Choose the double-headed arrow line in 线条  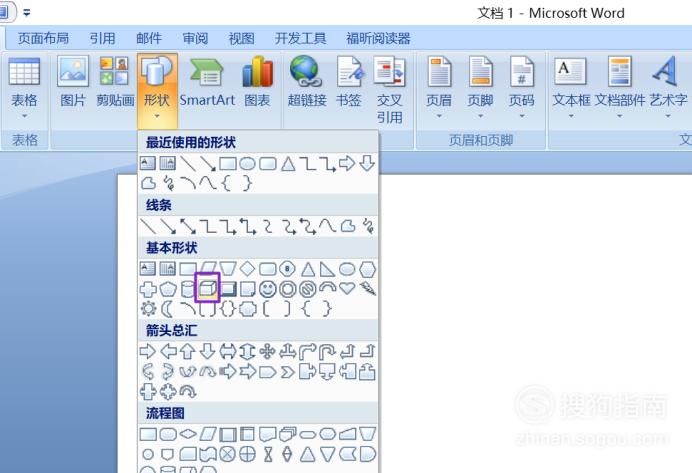188,226
